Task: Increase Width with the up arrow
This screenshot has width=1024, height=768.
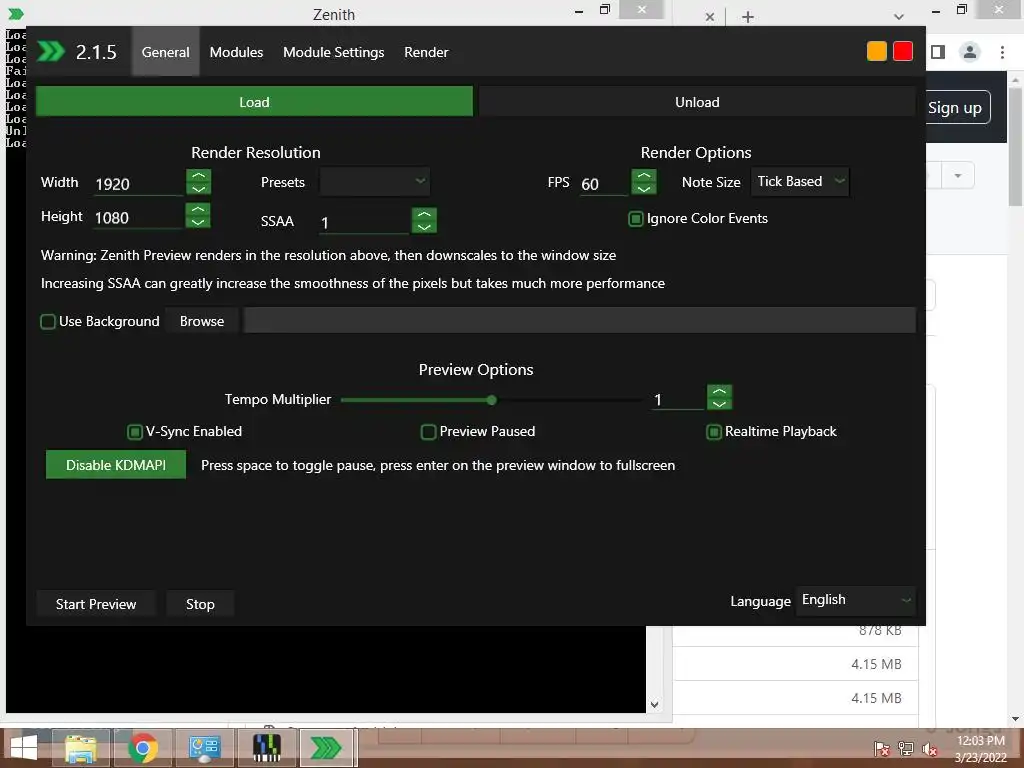Action: click(x=199, y=176)
